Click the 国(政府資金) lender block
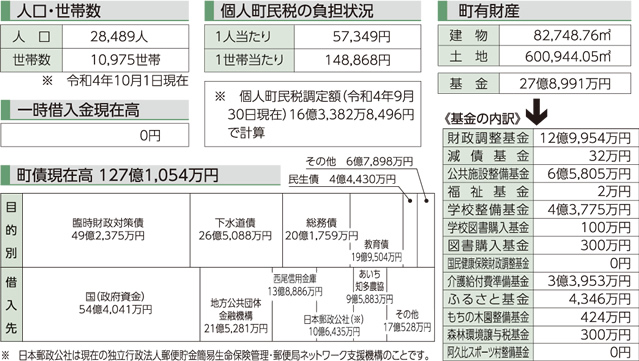Screen dimensions: 639x361 111,304
